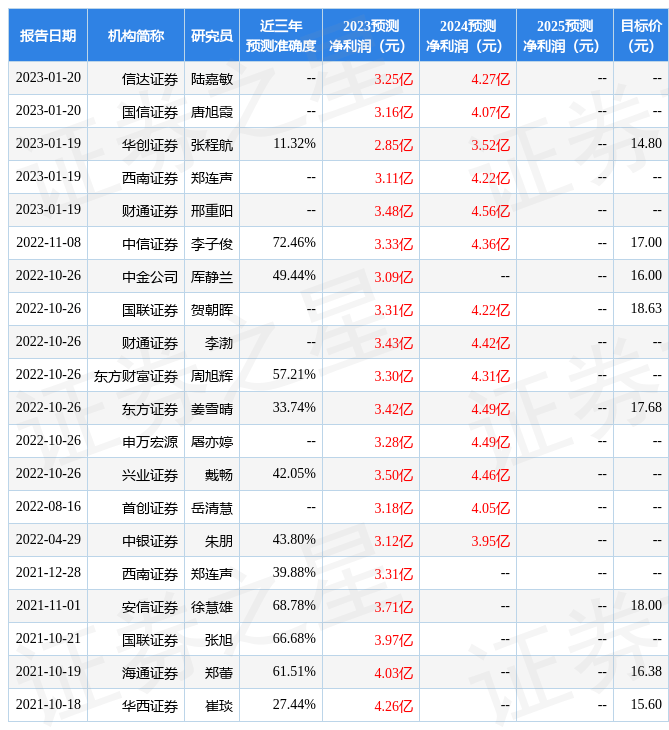The height and width of the screenshot is (730, 669).
Task: Click analyst name 陆嘉敏
Action: [212, 79]
